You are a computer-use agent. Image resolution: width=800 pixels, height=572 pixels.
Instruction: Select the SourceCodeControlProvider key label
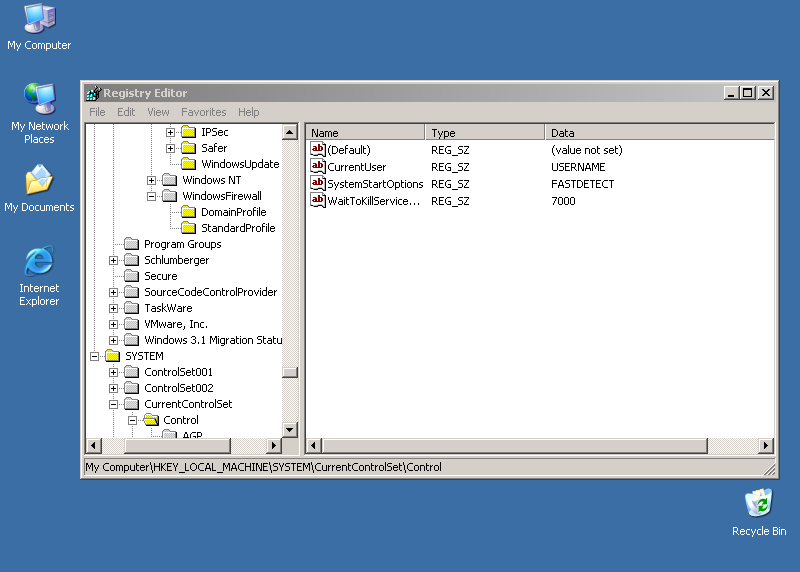coord(211,292)
